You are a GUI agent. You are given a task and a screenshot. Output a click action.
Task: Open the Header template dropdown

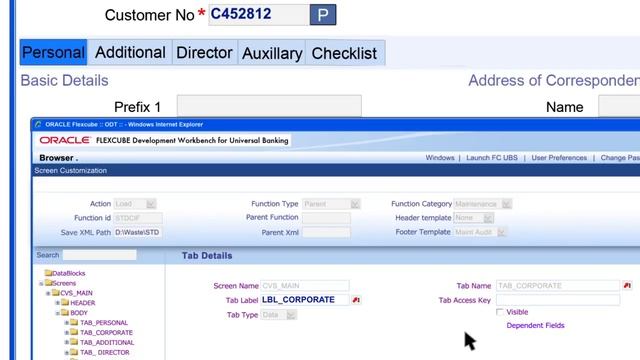pyautogui.click(x=473, y=218)
